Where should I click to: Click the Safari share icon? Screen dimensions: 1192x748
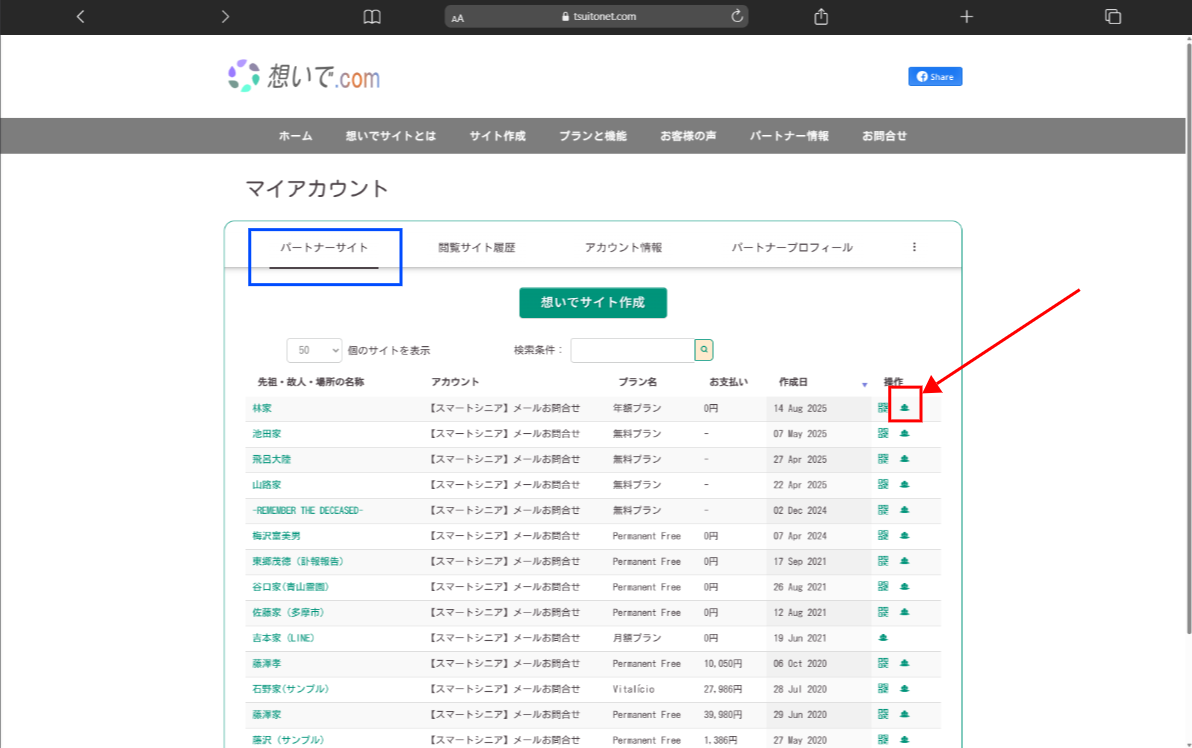(x=821, y=17)
